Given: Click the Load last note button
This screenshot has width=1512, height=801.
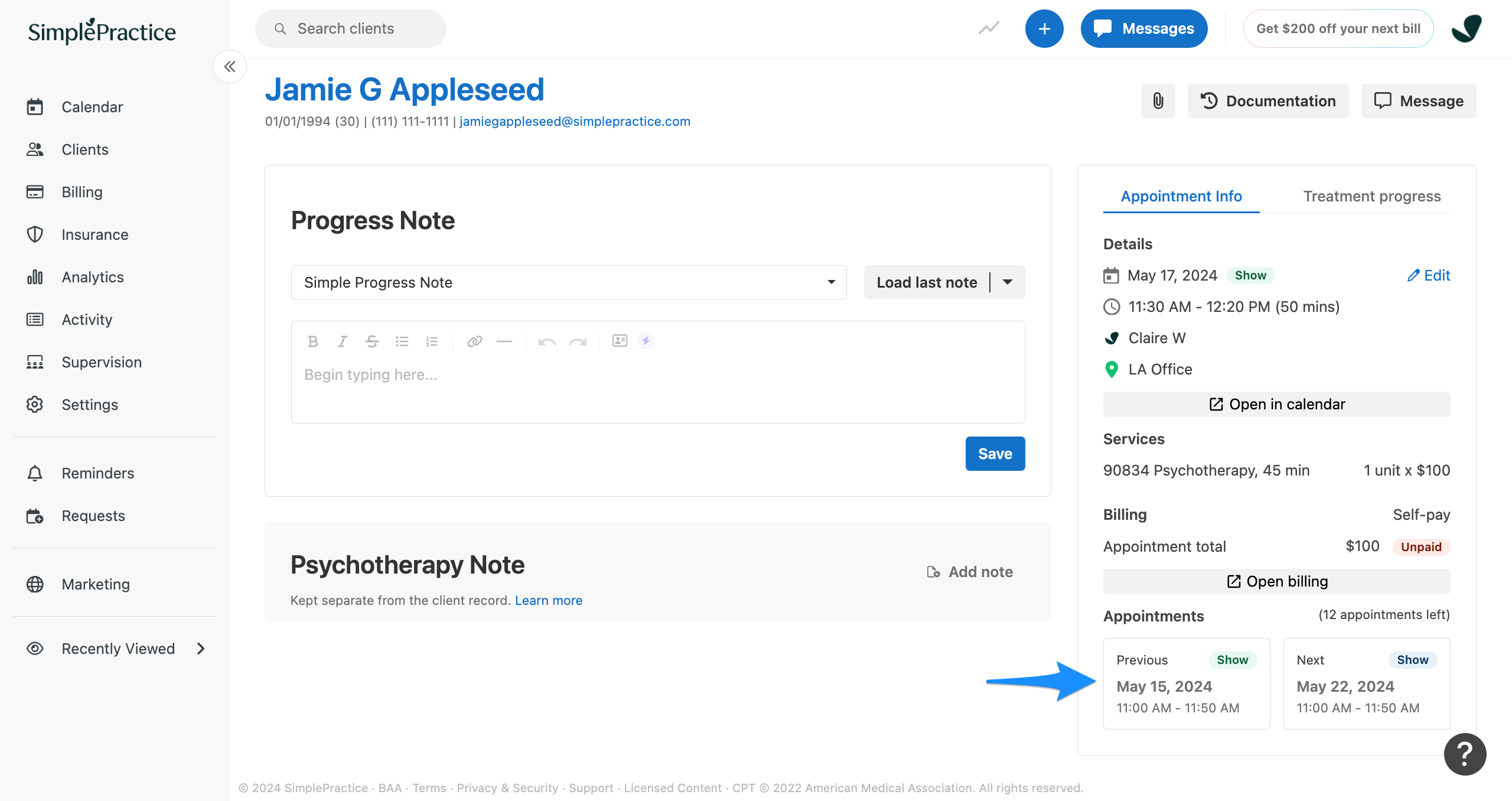Looking at the screenshot, I should [x=927, y=282].
